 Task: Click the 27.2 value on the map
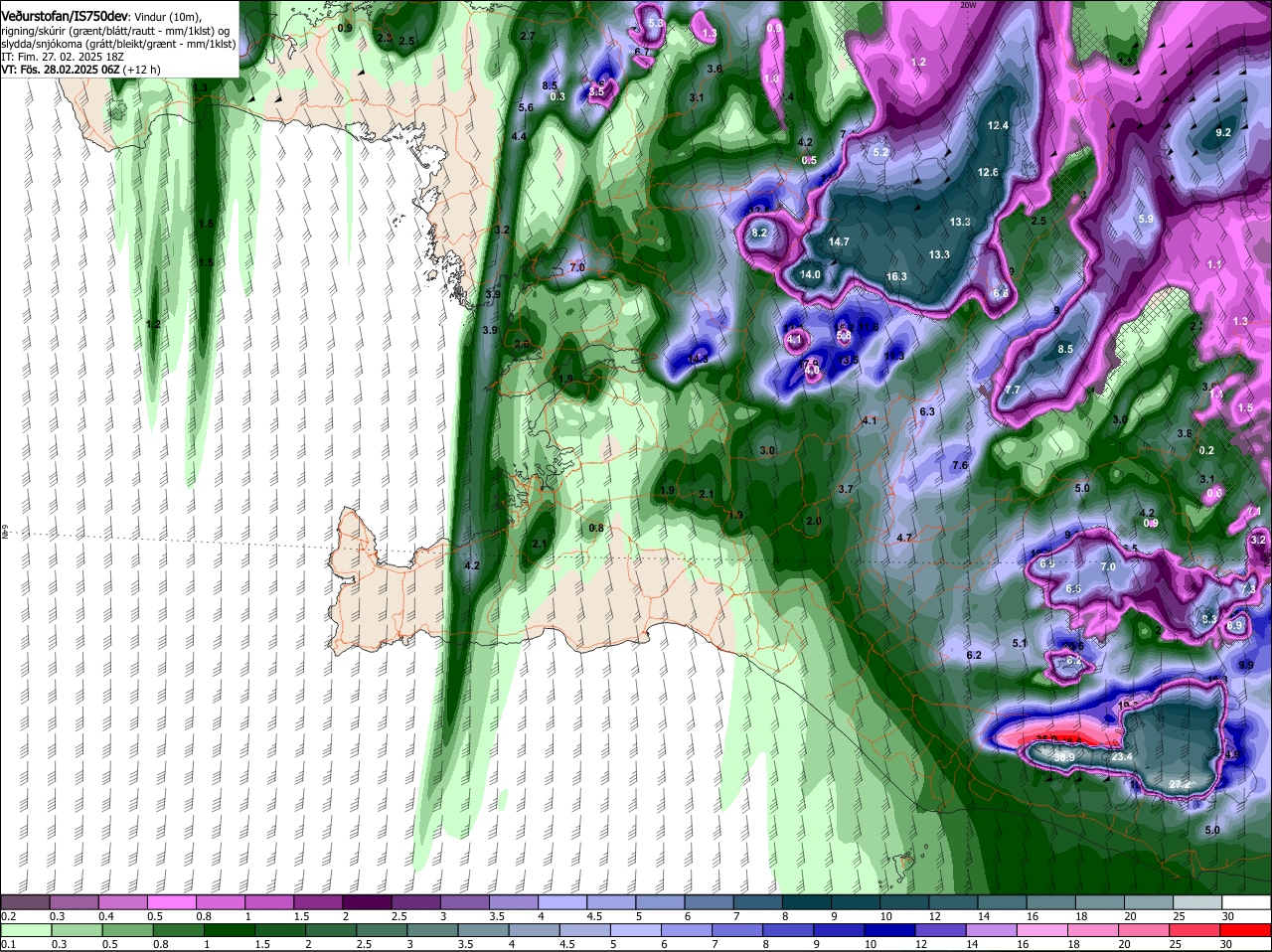1180,784
